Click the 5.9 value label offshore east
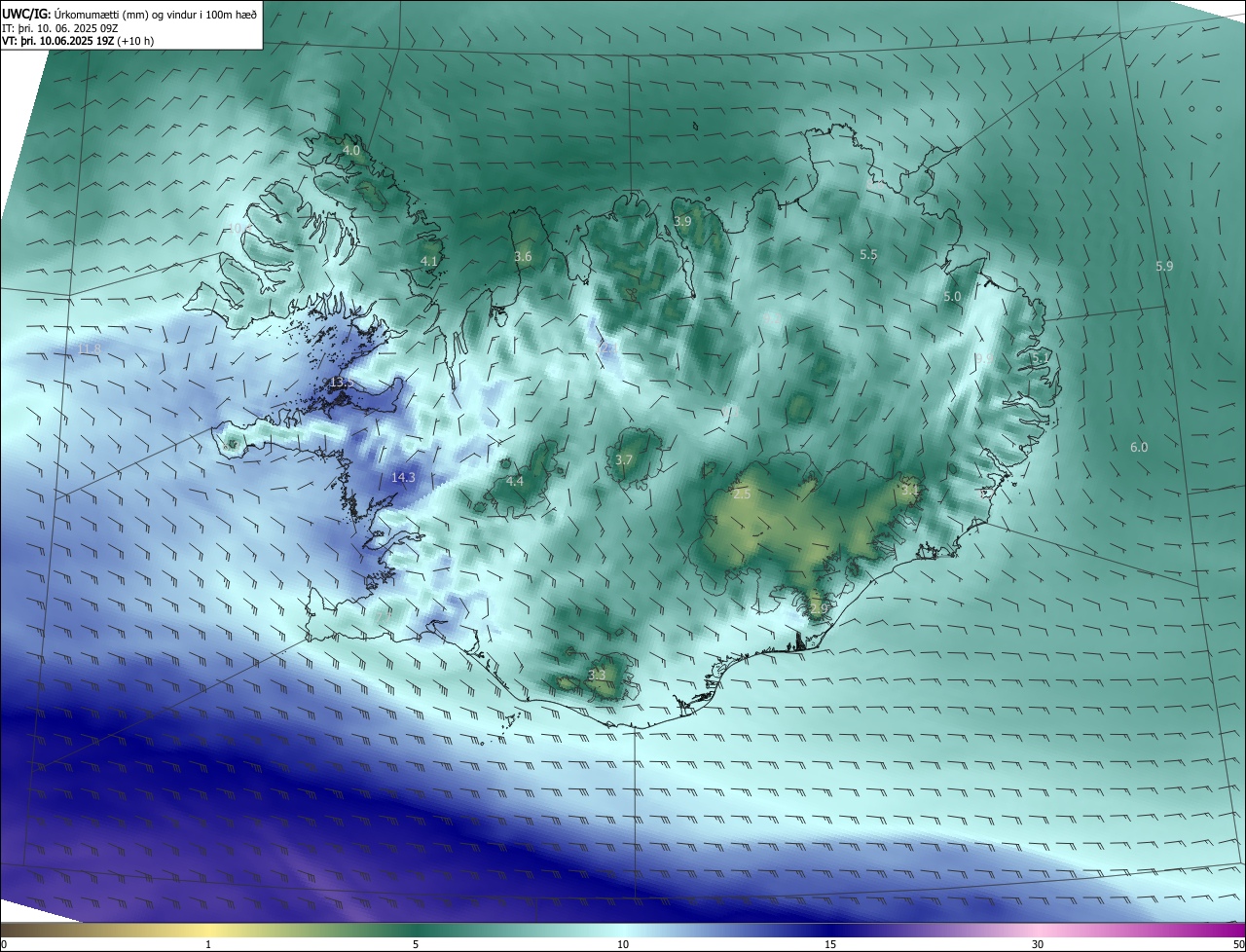The width and height of the screenshot is (1246, 952). pyautogui.click(x=1164, y=266)
